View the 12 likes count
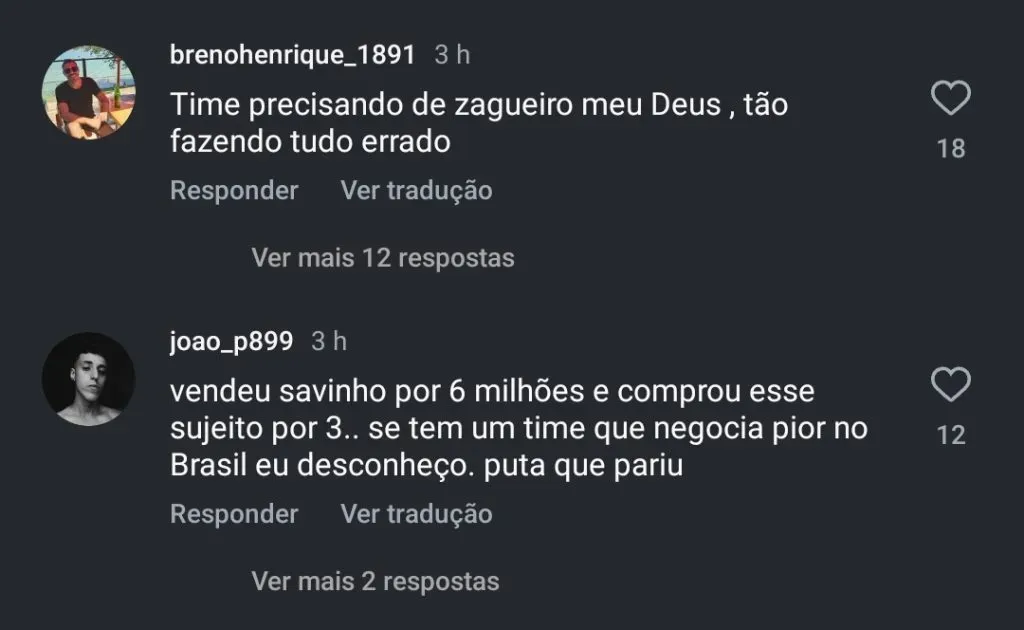The height and width of the screenshot is (630, 1024). tap(951, 435)
